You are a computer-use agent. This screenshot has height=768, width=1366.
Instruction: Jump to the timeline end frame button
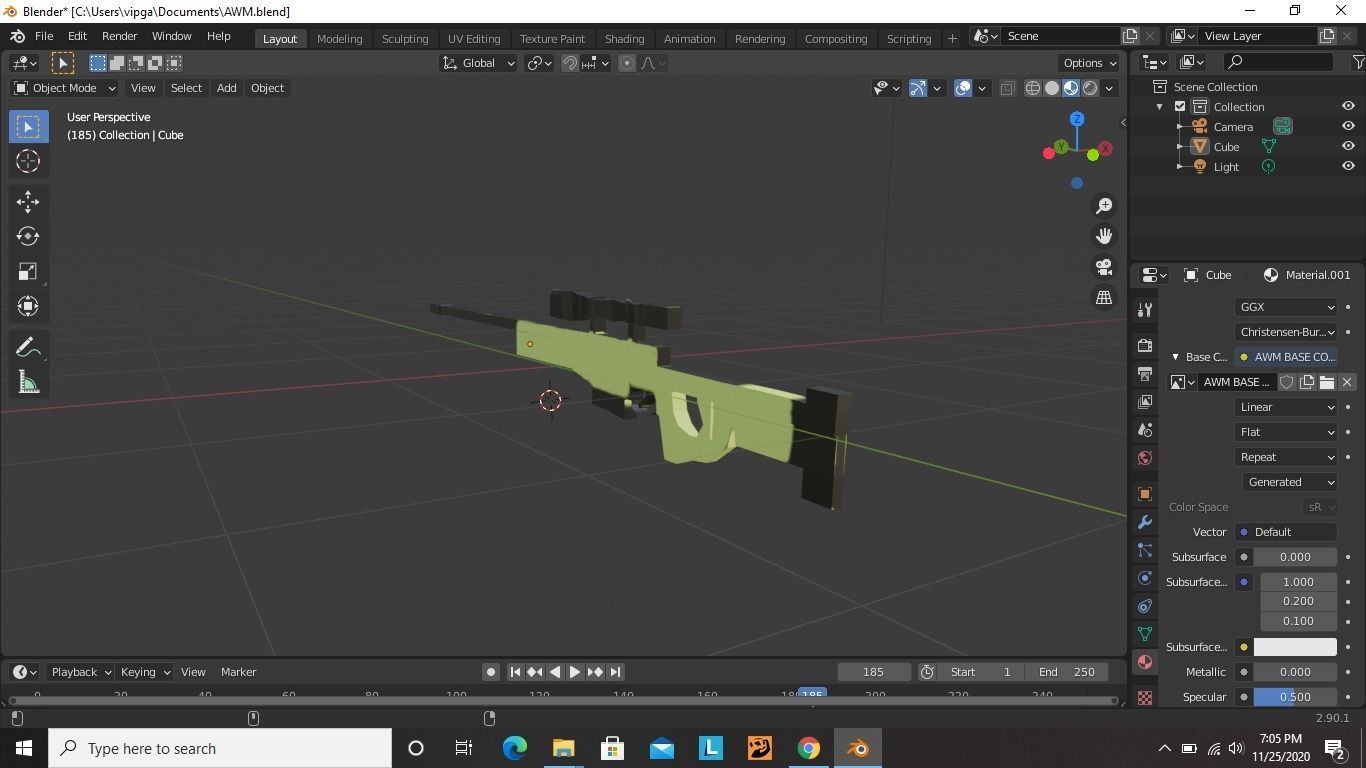pyautogui.click(x=615, y=672)
